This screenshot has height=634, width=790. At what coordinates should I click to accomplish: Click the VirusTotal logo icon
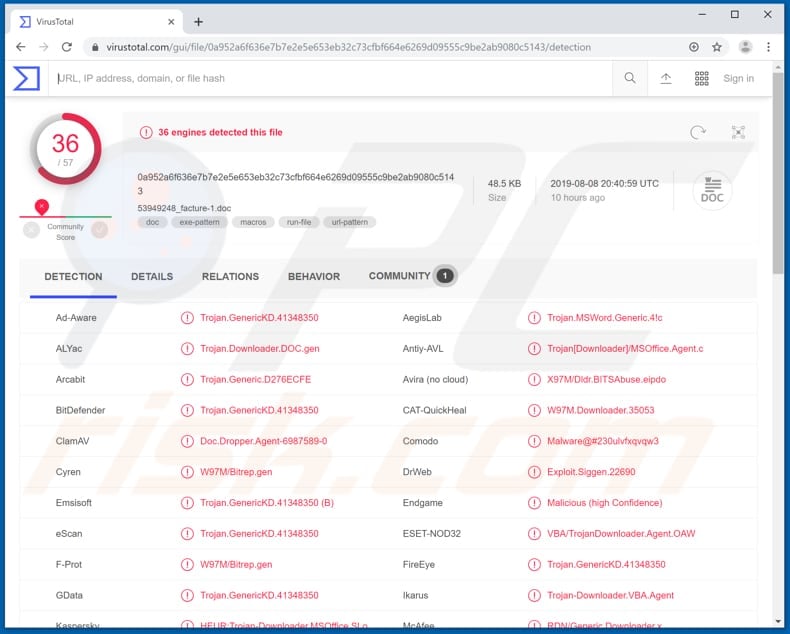[x=26, y=78]
